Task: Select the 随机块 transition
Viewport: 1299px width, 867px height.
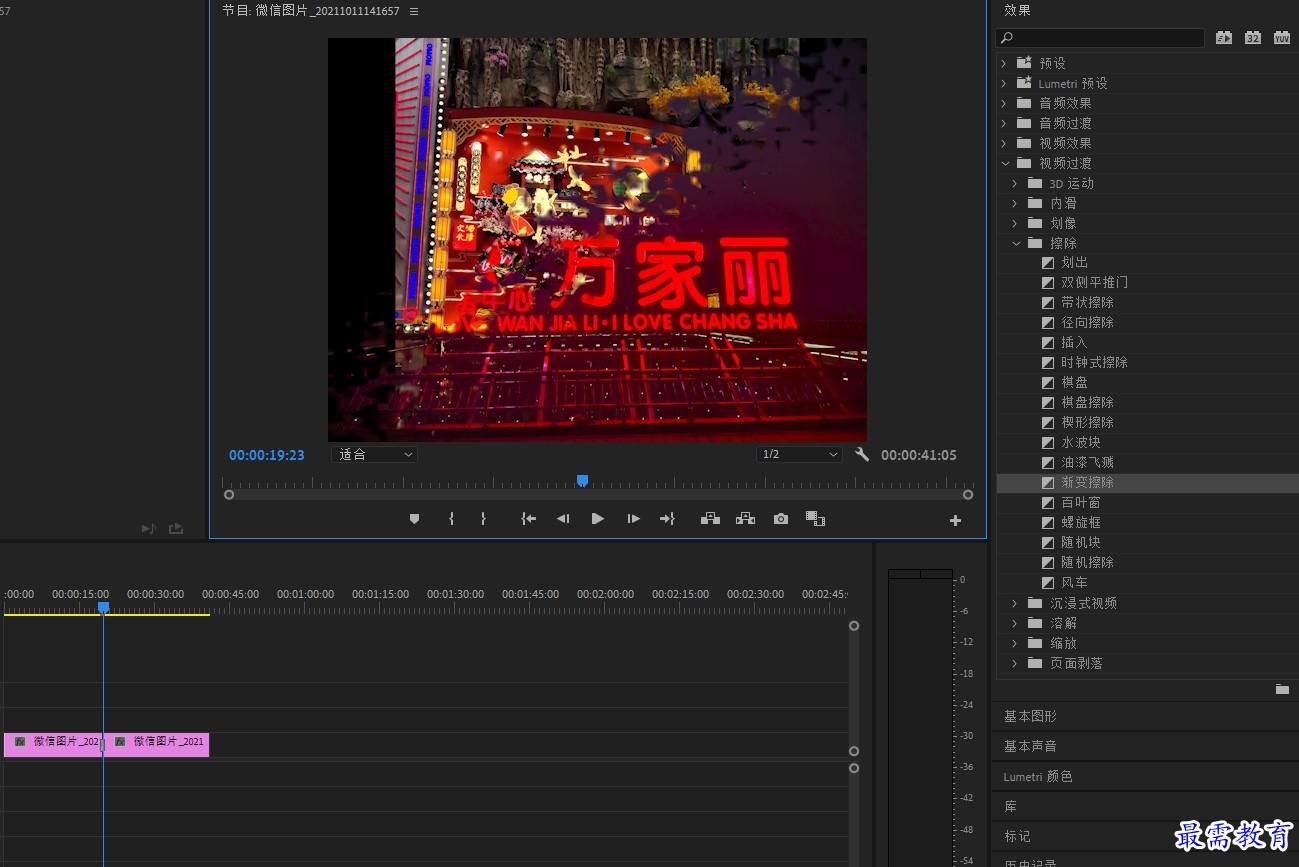Action: [1081, 543]
